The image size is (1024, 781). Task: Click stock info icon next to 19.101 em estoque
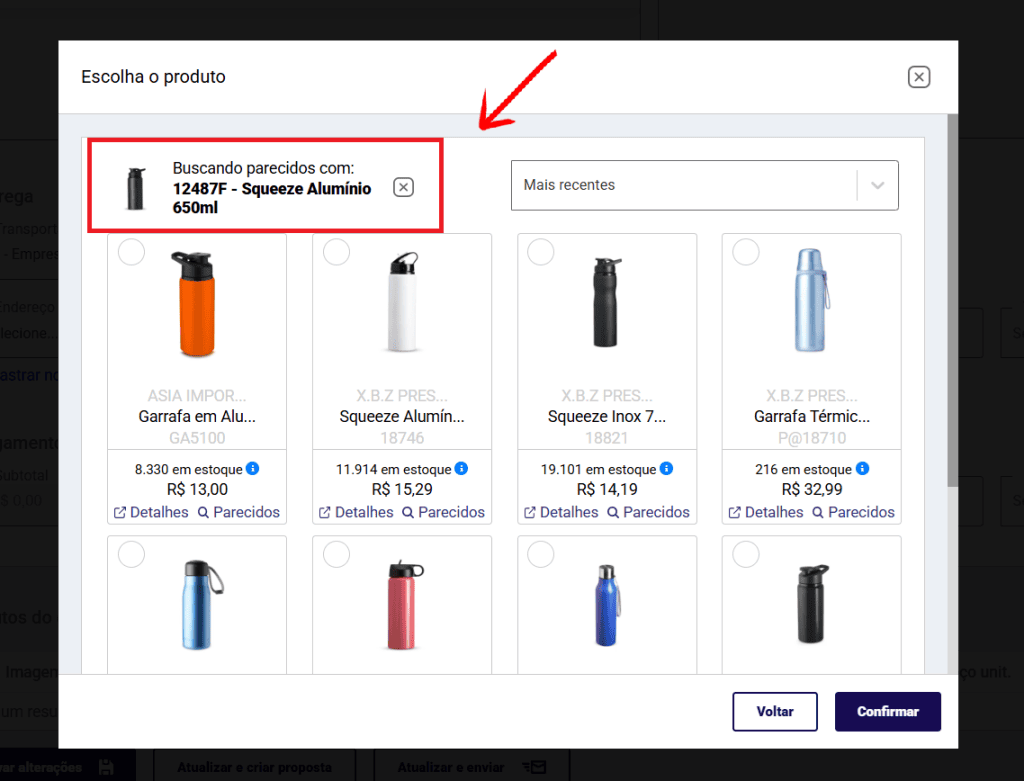[x=666, y=468]
